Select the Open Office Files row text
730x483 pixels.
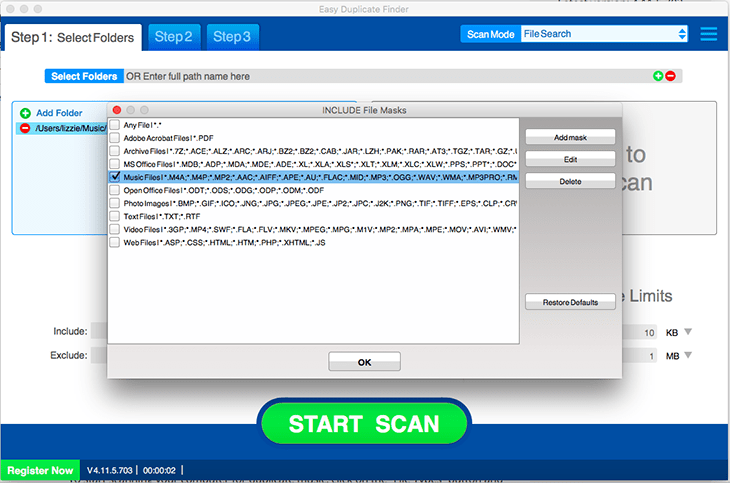point(224,190)
